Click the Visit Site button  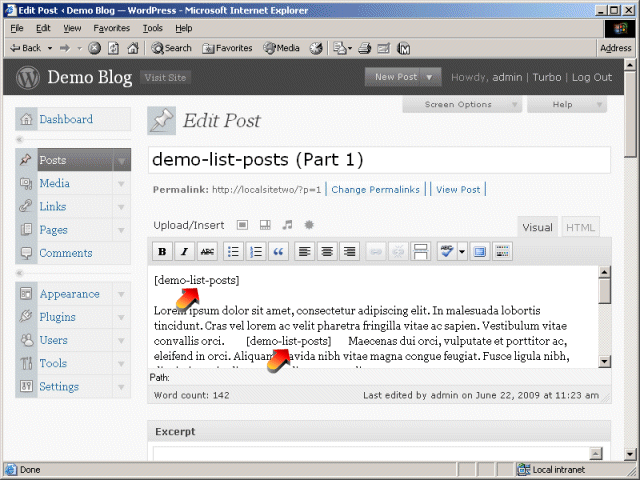pos(165,78)
